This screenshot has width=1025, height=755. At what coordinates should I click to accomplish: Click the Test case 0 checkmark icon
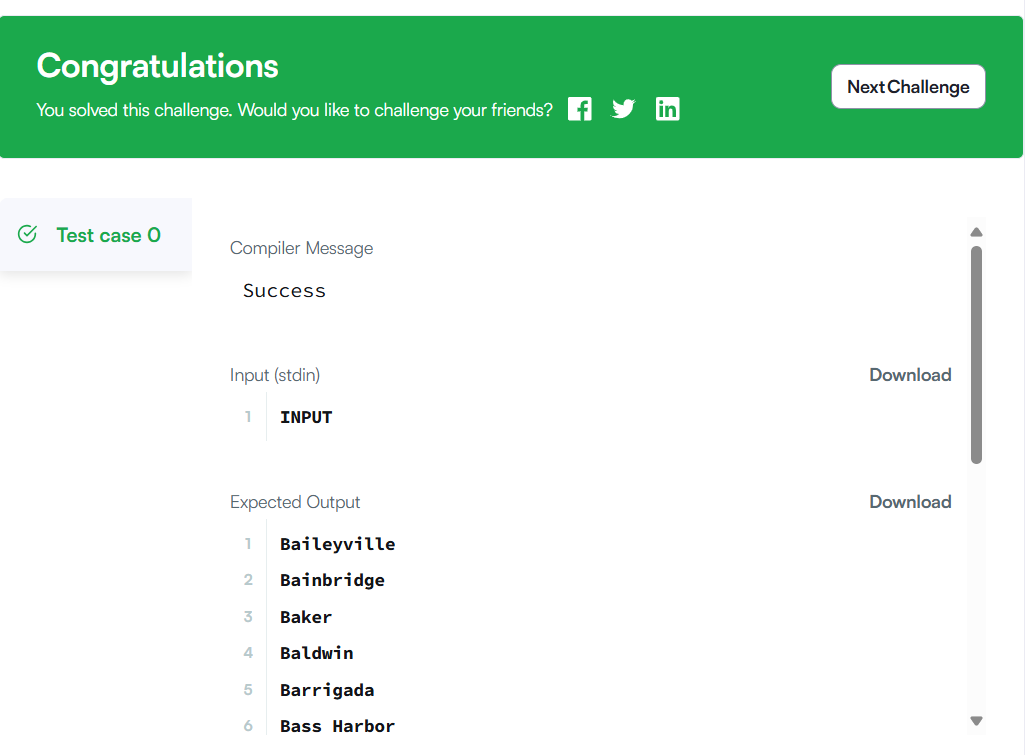tap(28, 234)
